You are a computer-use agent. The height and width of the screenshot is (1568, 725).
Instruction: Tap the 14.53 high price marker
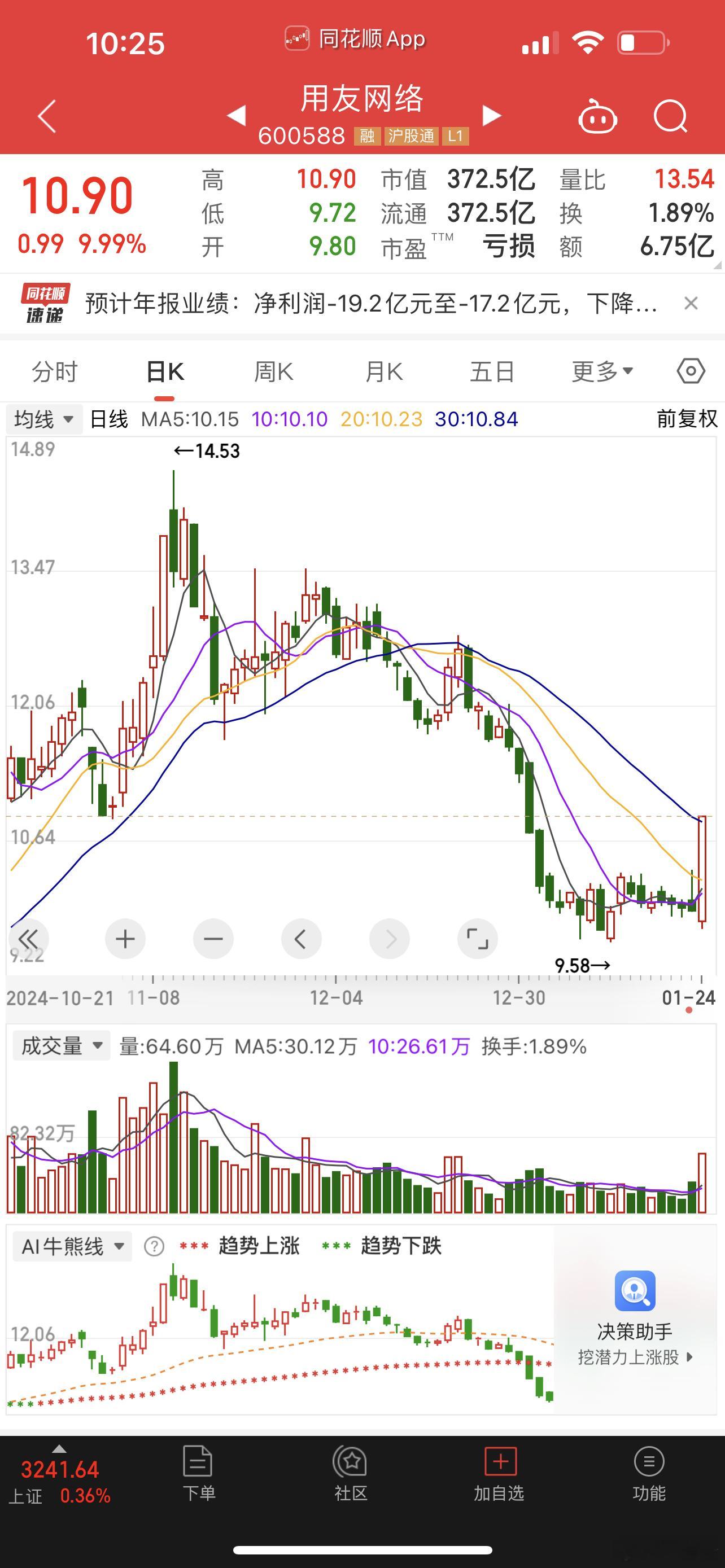tap(207, 451)
